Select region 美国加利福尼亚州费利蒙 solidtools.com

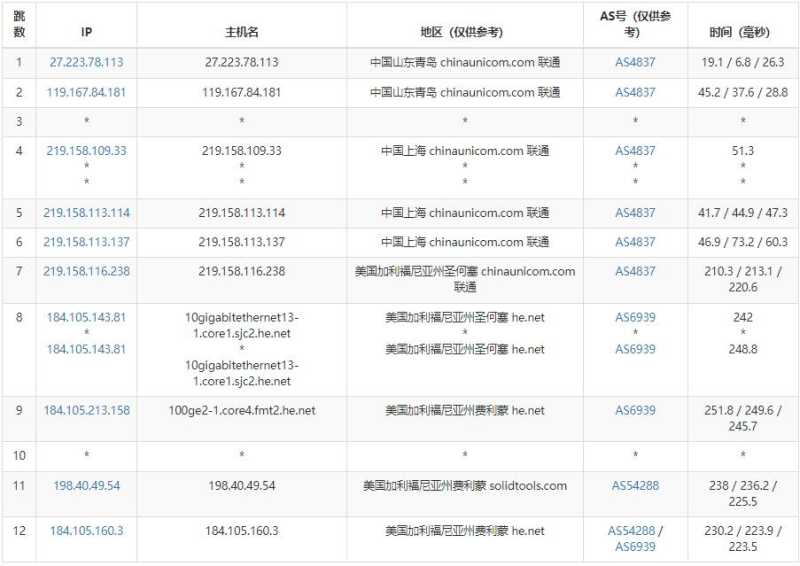[464, 485]
